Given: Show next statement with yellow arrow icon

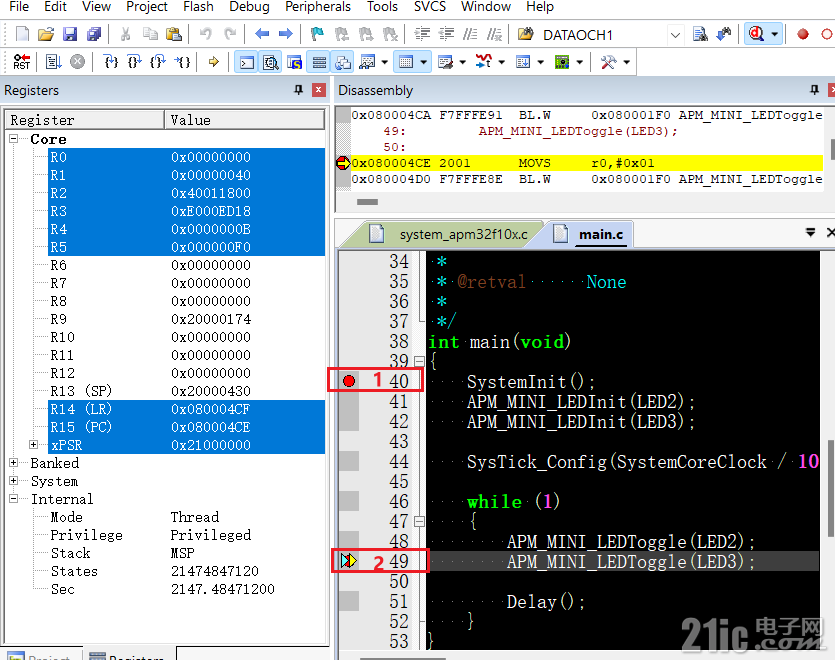Looking at the screenshot, I should pos(214,62).
